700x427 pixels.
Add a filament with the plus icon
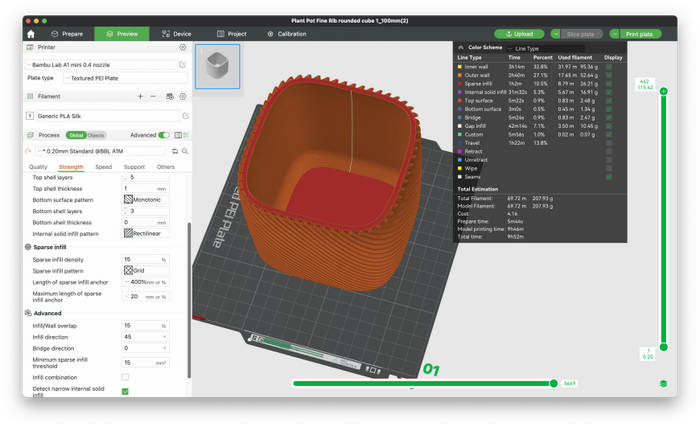click(140, 97)
